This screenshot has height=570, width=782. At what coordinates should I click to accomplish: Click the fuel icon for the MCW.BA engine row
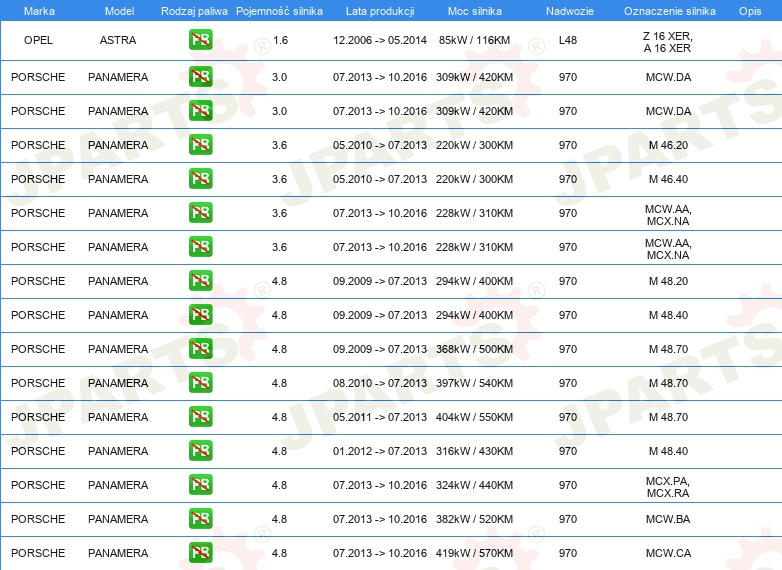tap(200, 519)
